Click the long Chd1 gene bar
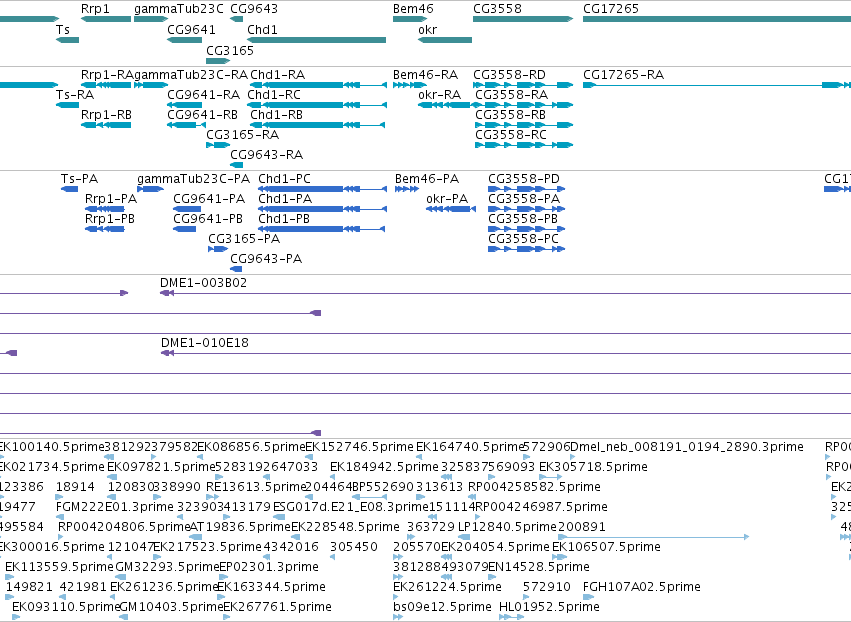The image size is (851, 622). [x=316, y=40]
